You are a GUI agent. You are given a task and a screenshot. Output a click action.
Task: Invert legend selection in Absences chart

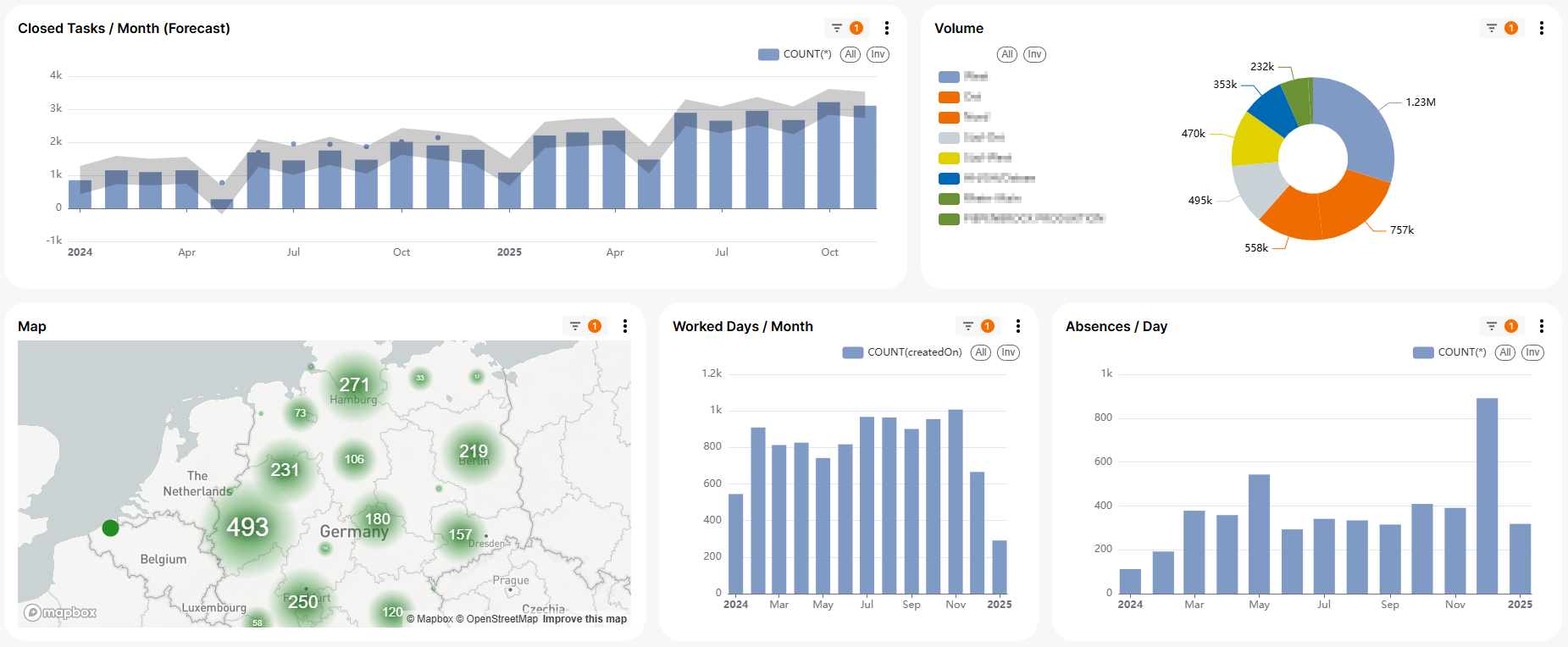click(x=1532, y=352)
